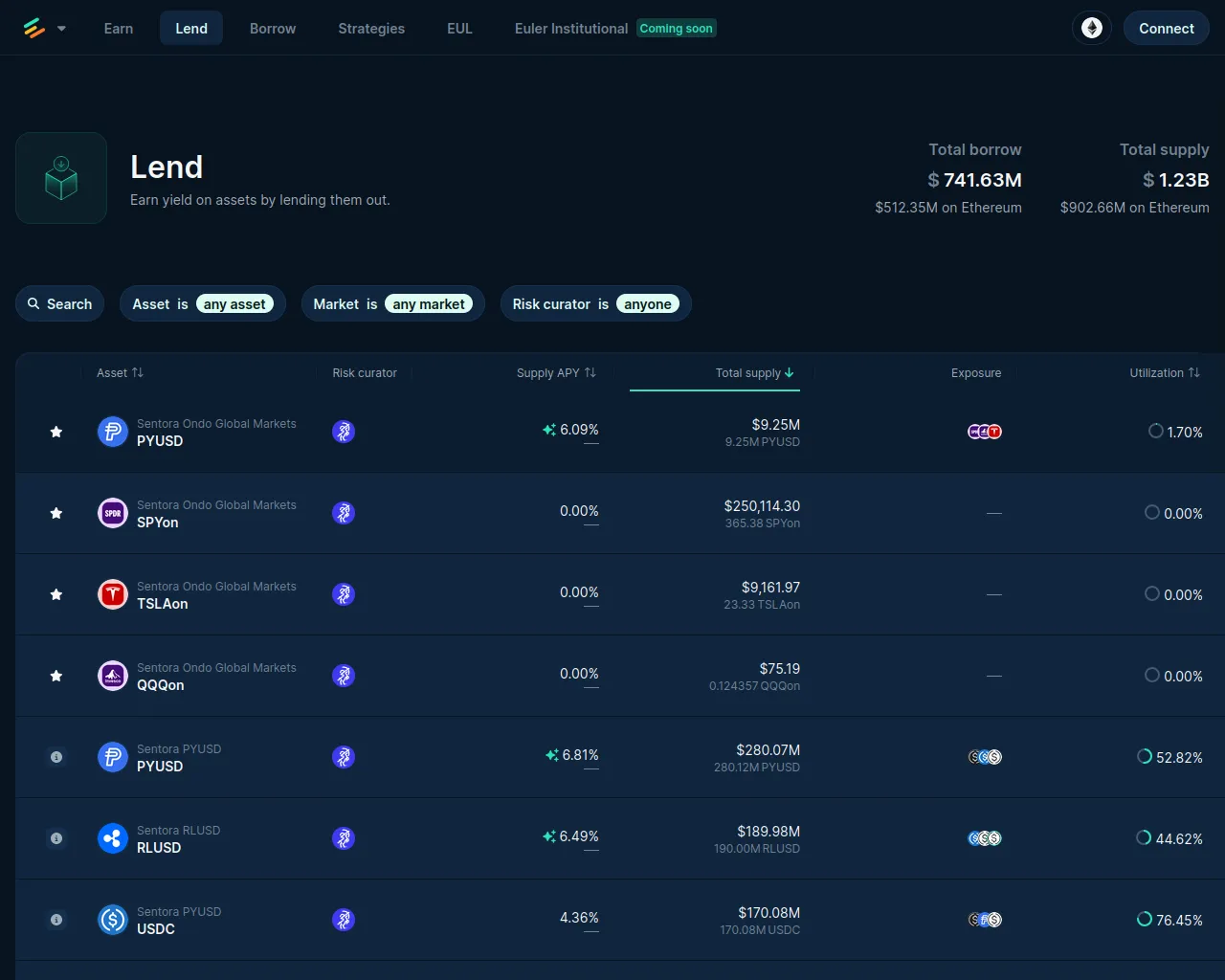
Task: Click the SPYon asset logo
Action: pos(113,514)
